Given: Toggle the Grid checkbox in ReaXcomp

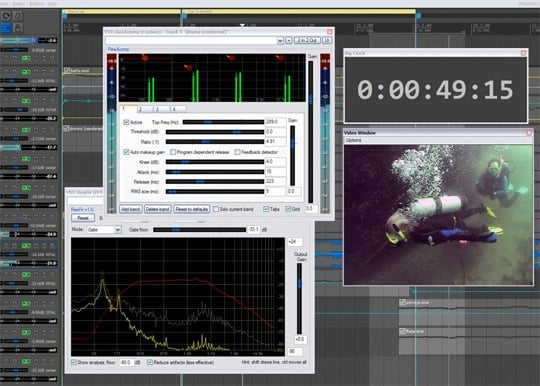Looking at the screenshot, I should click(x=288, y=209).
